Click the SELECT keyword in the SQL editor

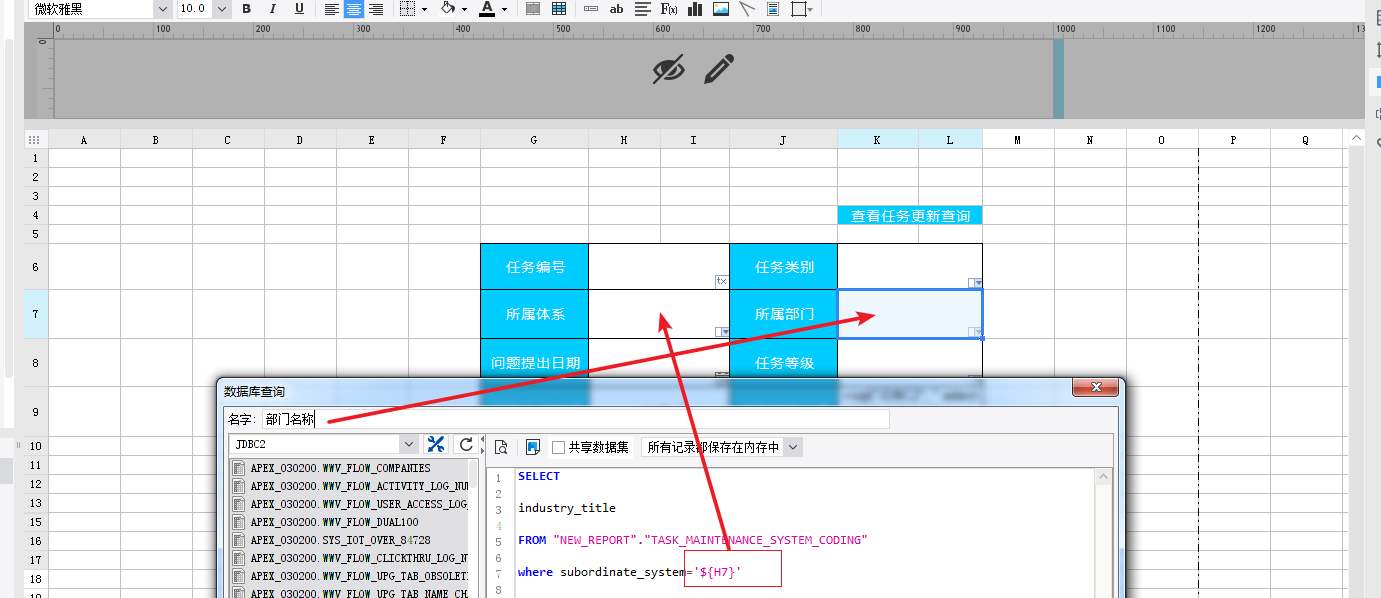(539, 476)
